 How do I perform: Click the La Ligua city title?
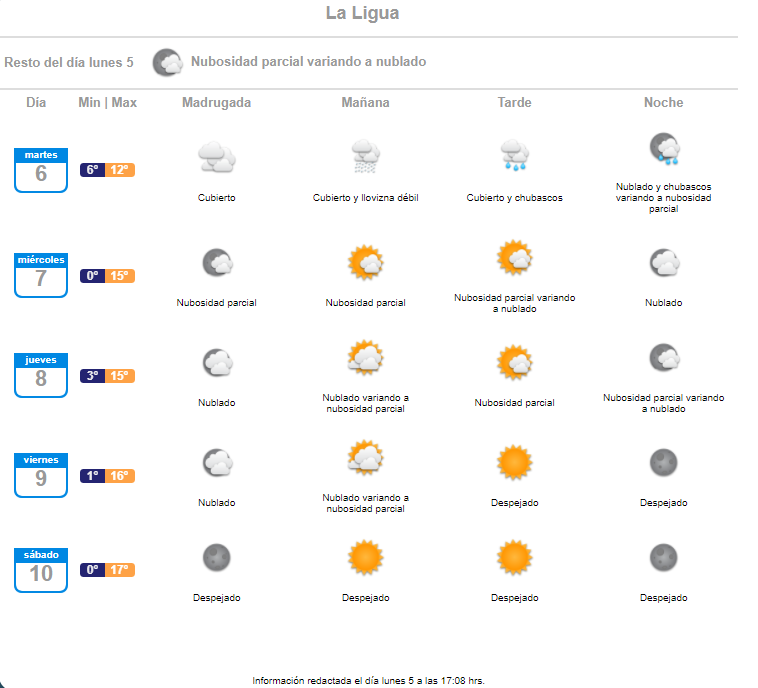click(x=363, y=13)
